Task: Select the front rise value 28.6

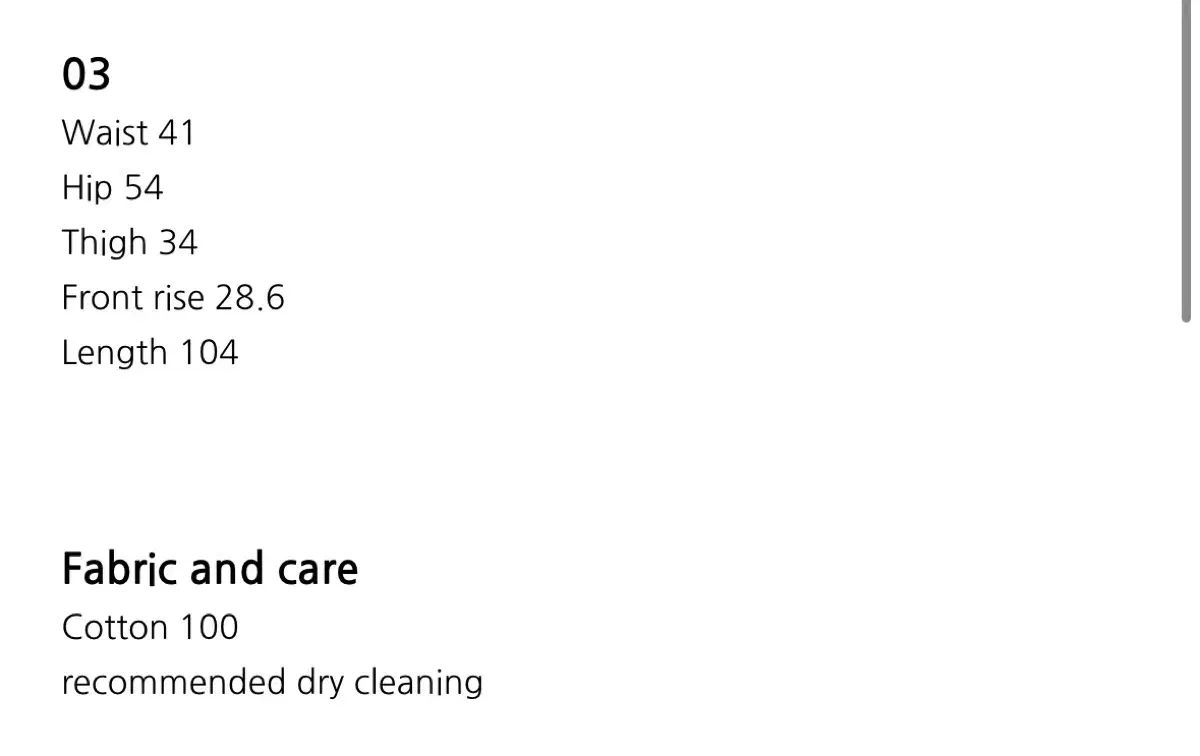Action: (250, 298)
